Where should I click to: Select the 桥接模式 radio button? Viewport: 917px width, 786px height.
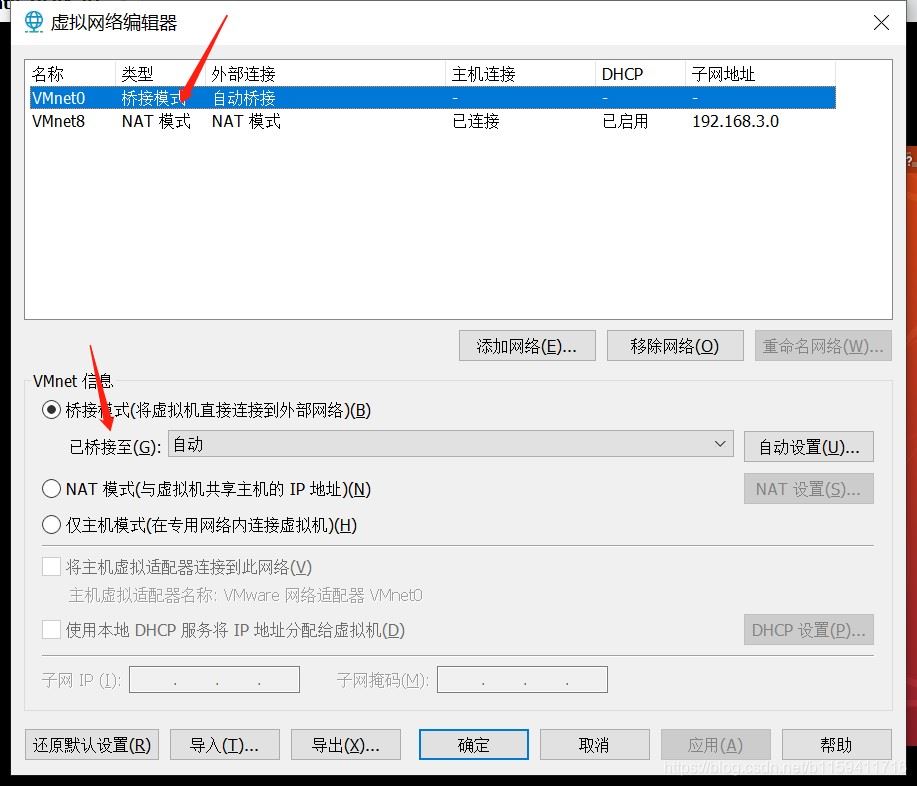tap(51, 410)
